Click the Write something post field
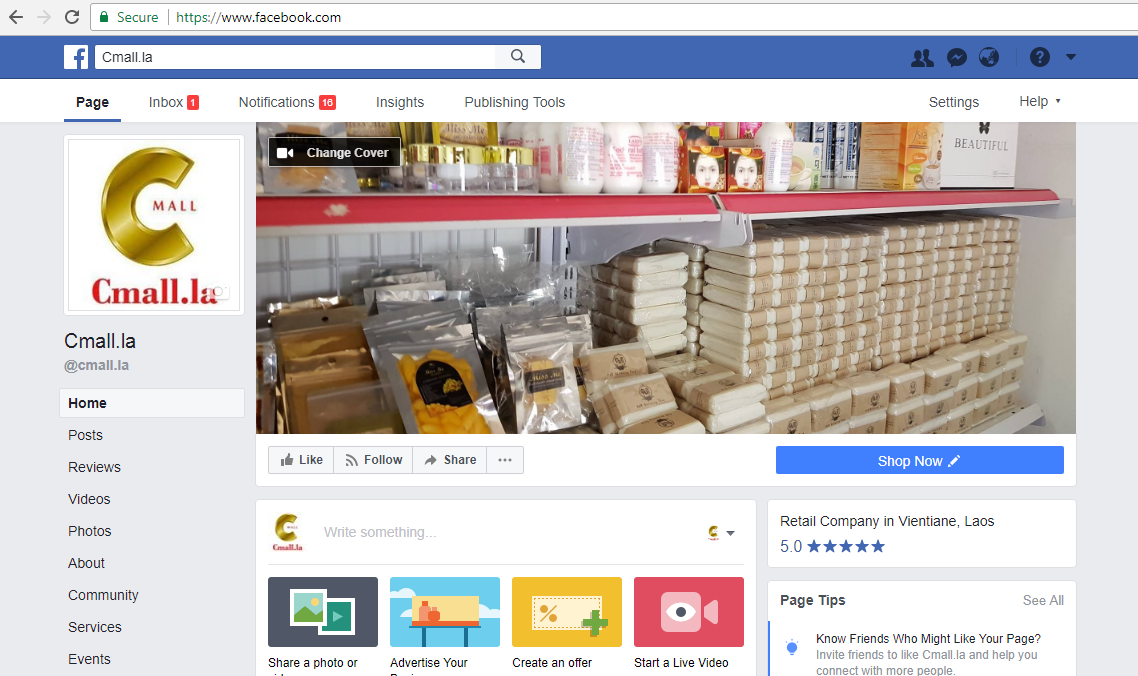 (380, 532)
